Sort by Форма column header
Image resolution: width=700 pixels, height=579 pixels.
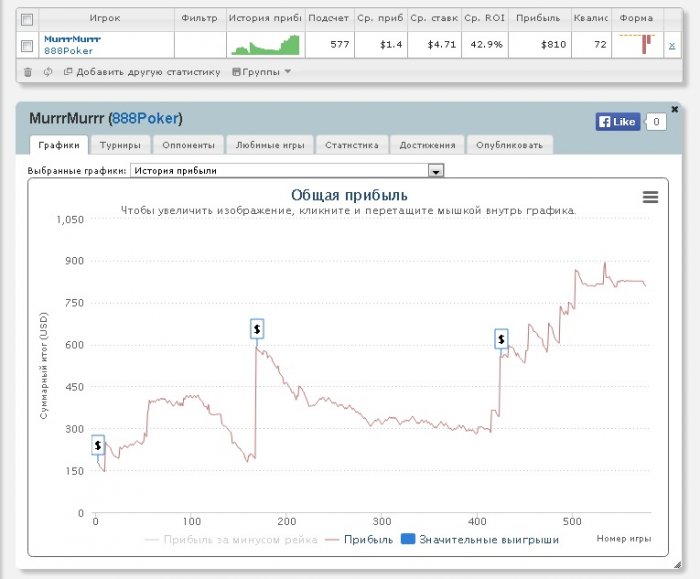[637, 18]
